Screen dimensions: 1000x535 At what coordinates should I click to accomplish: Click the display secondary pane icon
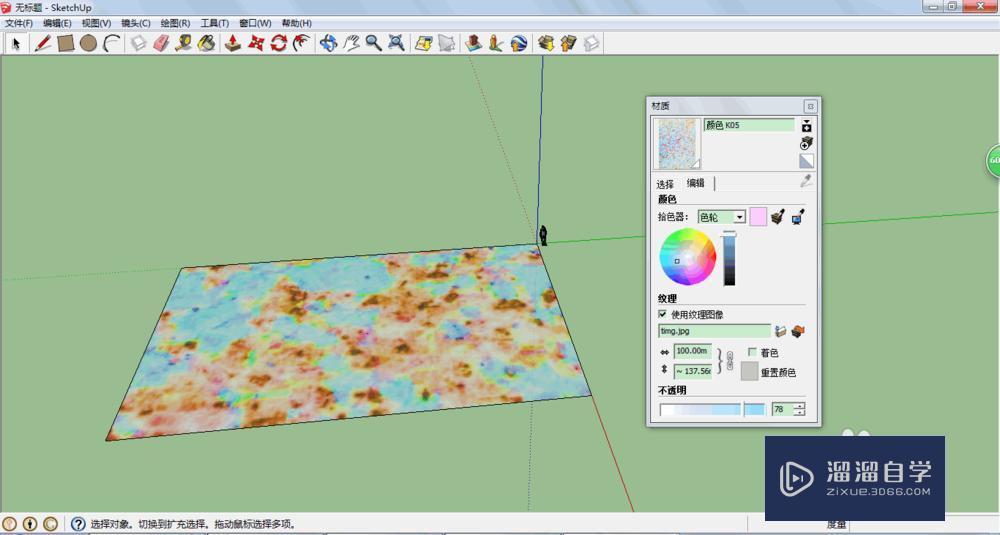click(807, 126)
